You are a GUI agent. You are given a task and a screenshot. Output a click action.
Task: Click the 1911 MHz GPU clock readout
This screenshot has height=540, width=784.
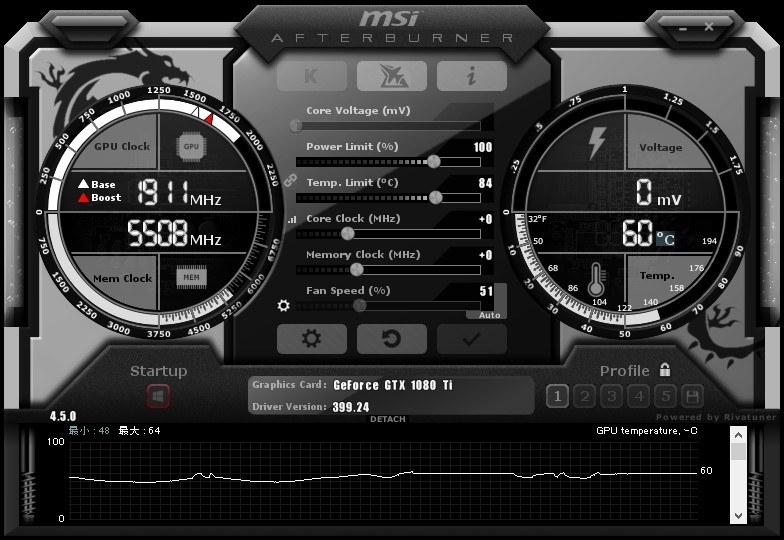coord(179,193)
